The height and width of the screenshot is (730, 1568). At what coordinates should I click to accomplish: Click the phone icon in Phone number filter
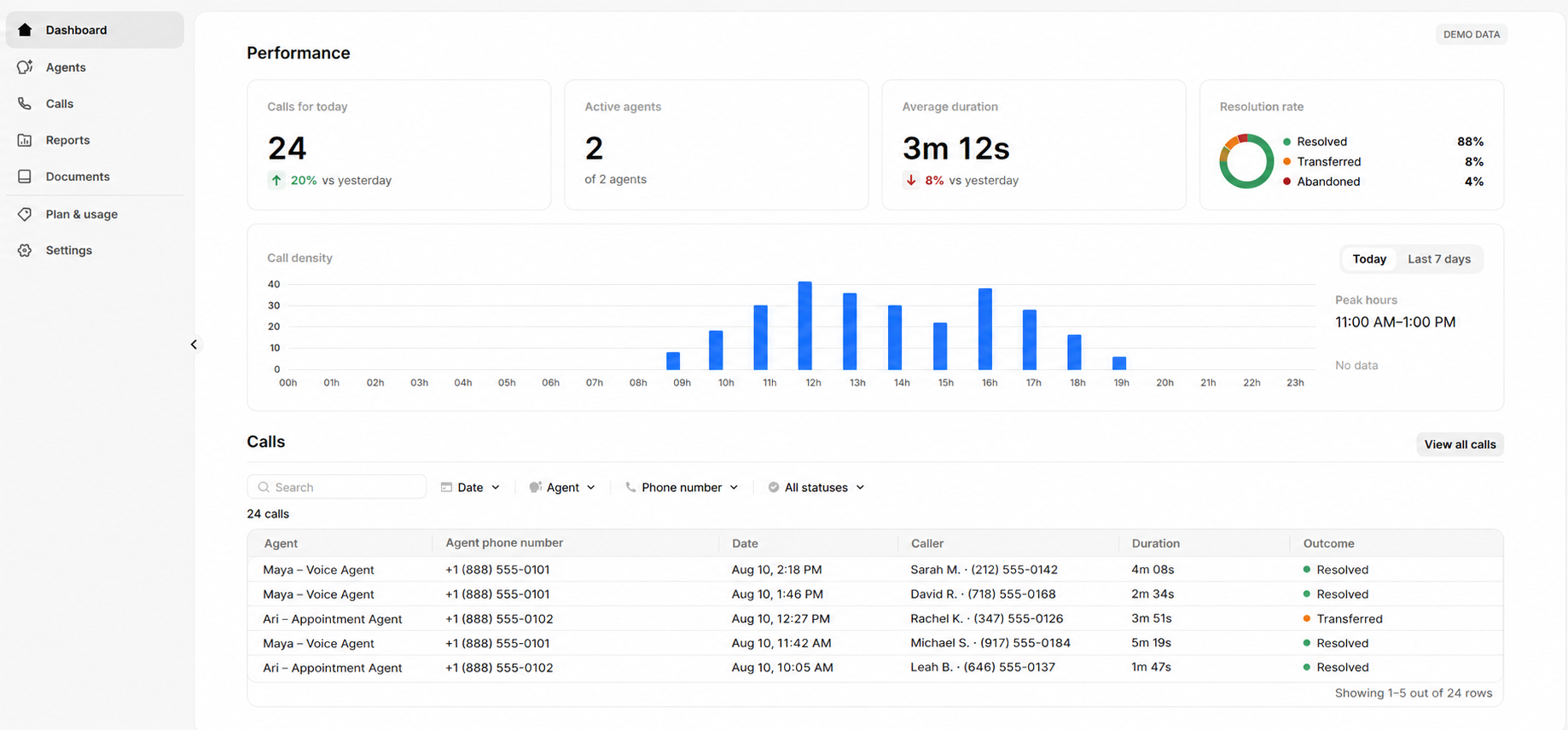[x=630, y=487]
